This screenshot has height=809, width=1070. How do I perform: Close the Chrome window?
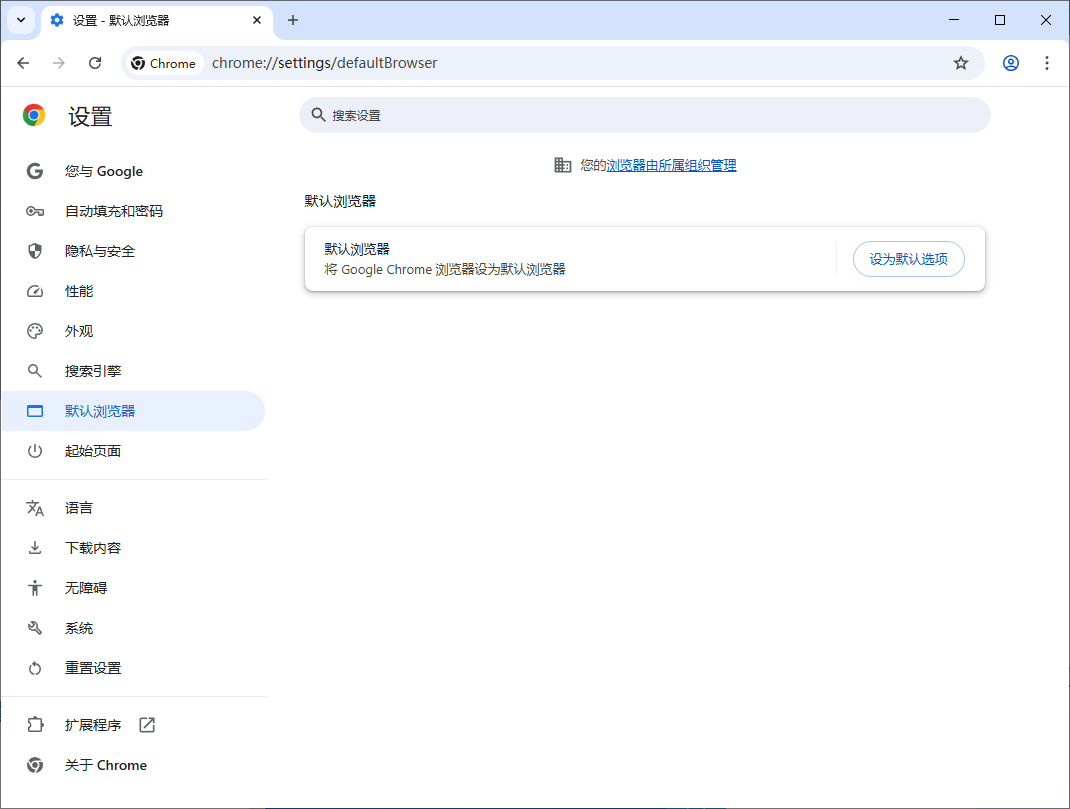(x=1045, y=20)
